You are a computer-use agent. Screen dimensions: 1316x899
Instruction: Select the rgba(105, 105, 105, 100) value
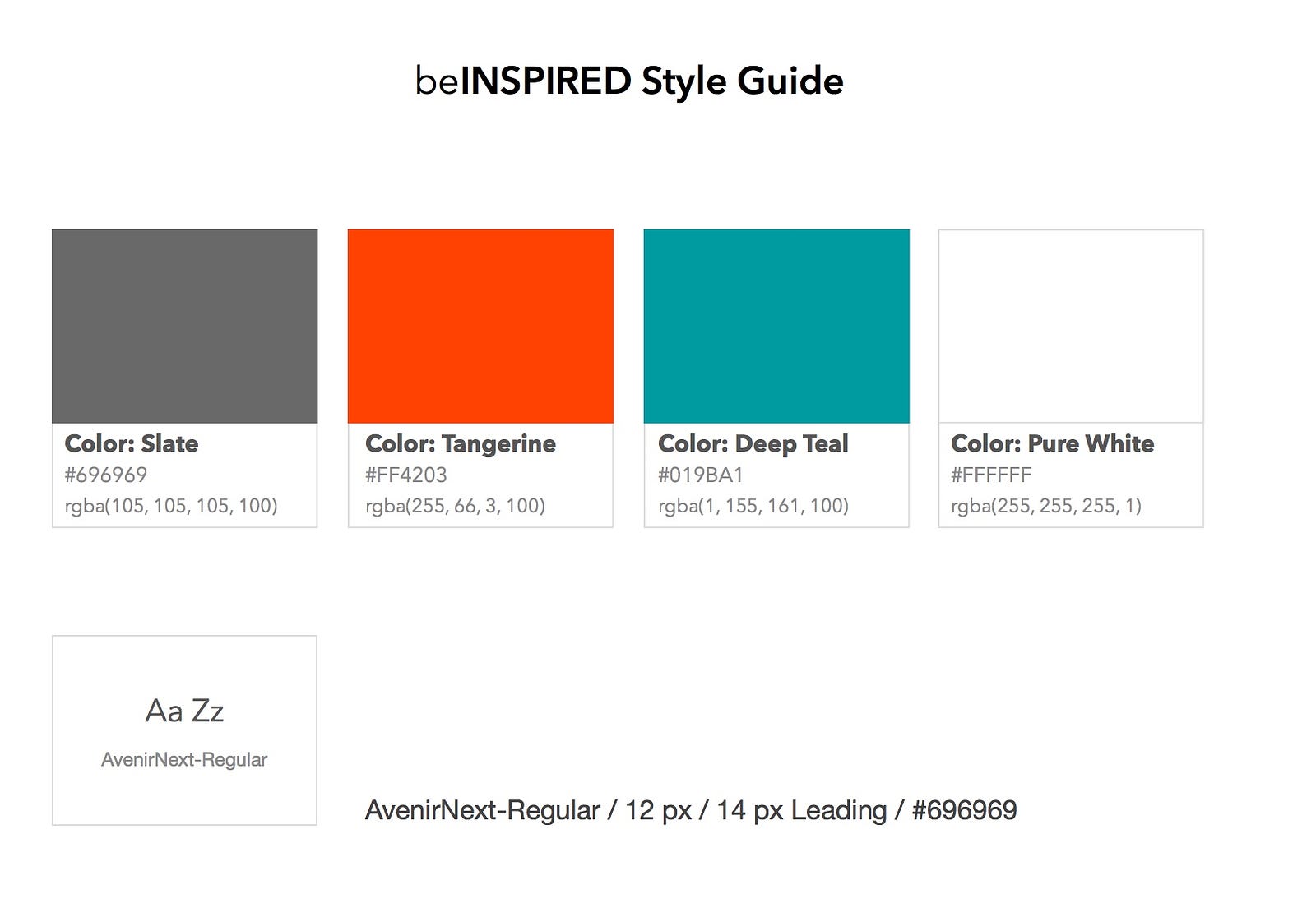point(171,506)
